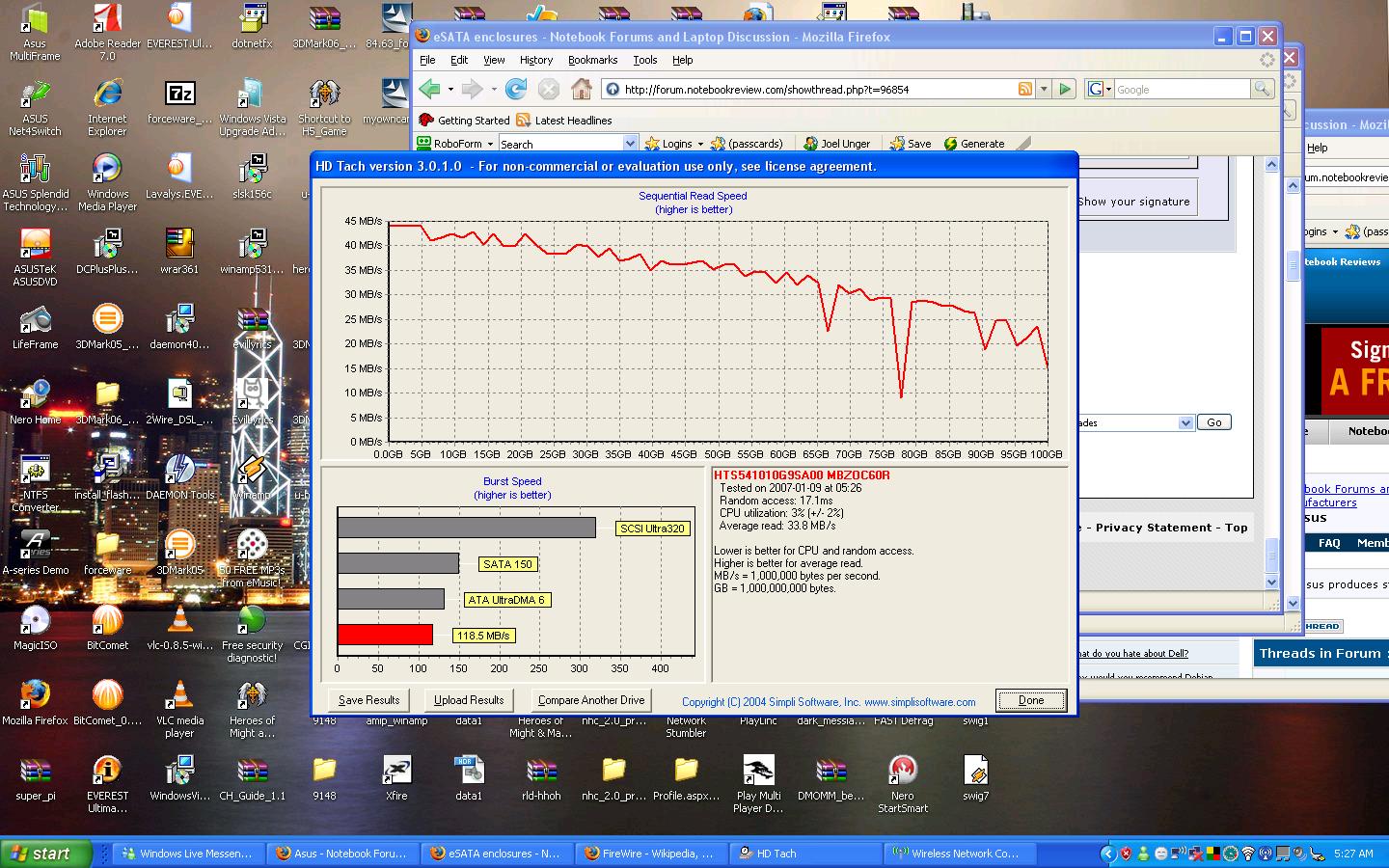The width and height of the screenshot is (1389, 868).
Task: Click RoboForm Generate password button
Action: 974,144
